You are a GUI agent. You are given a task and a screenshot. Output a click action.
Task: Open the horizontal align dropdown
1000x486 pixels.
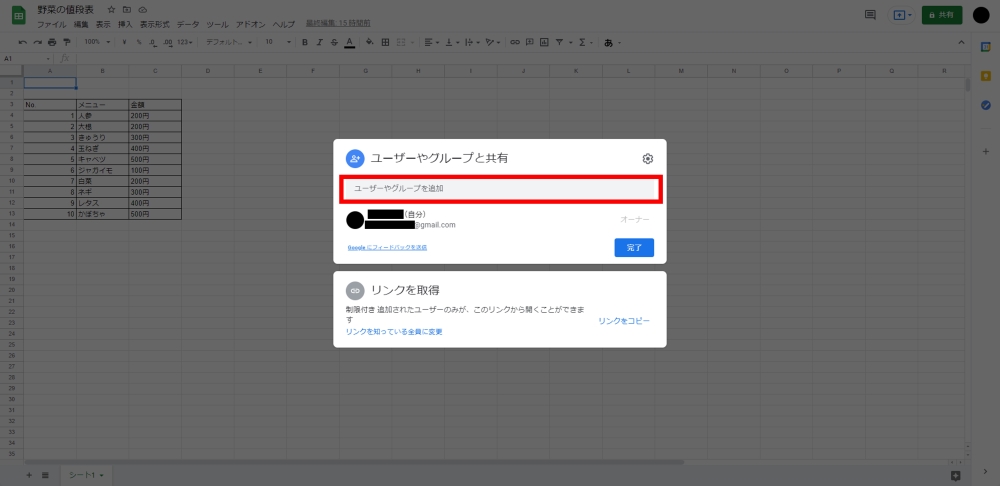[x=431, y=42]
